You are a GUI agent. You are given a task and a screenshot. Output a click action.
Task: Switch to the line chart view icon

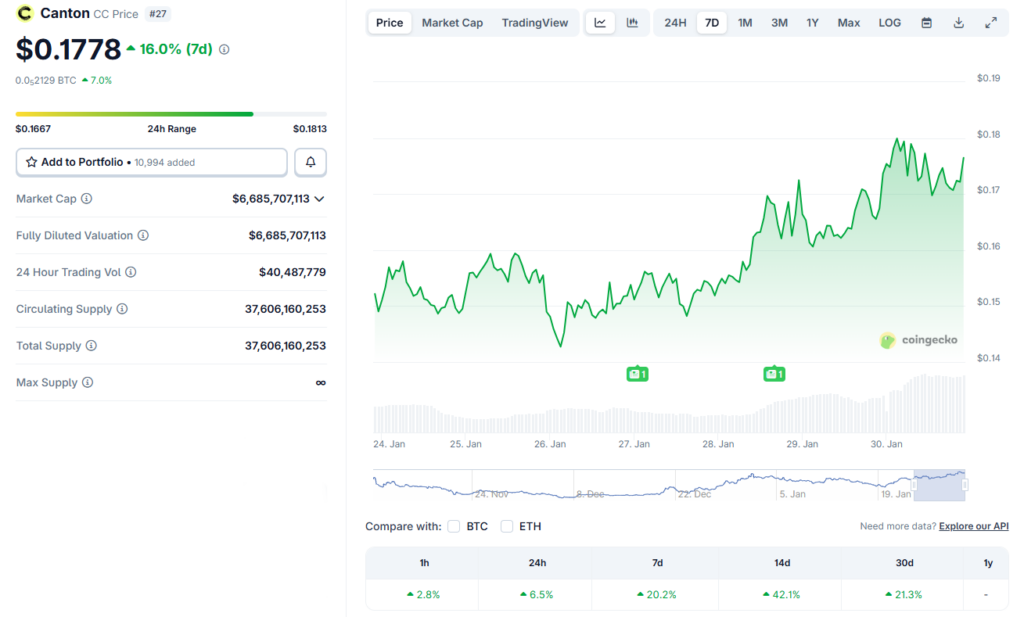(600, 23)
